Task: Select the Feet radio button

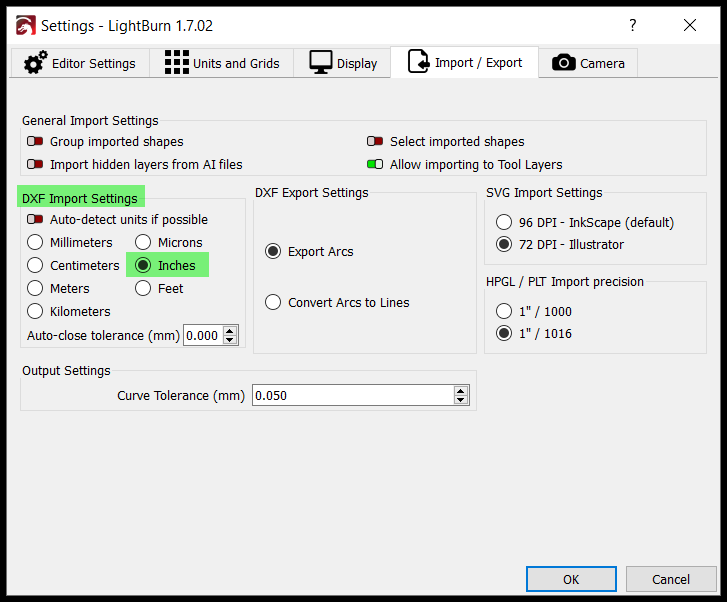Action: pos(143,288)
